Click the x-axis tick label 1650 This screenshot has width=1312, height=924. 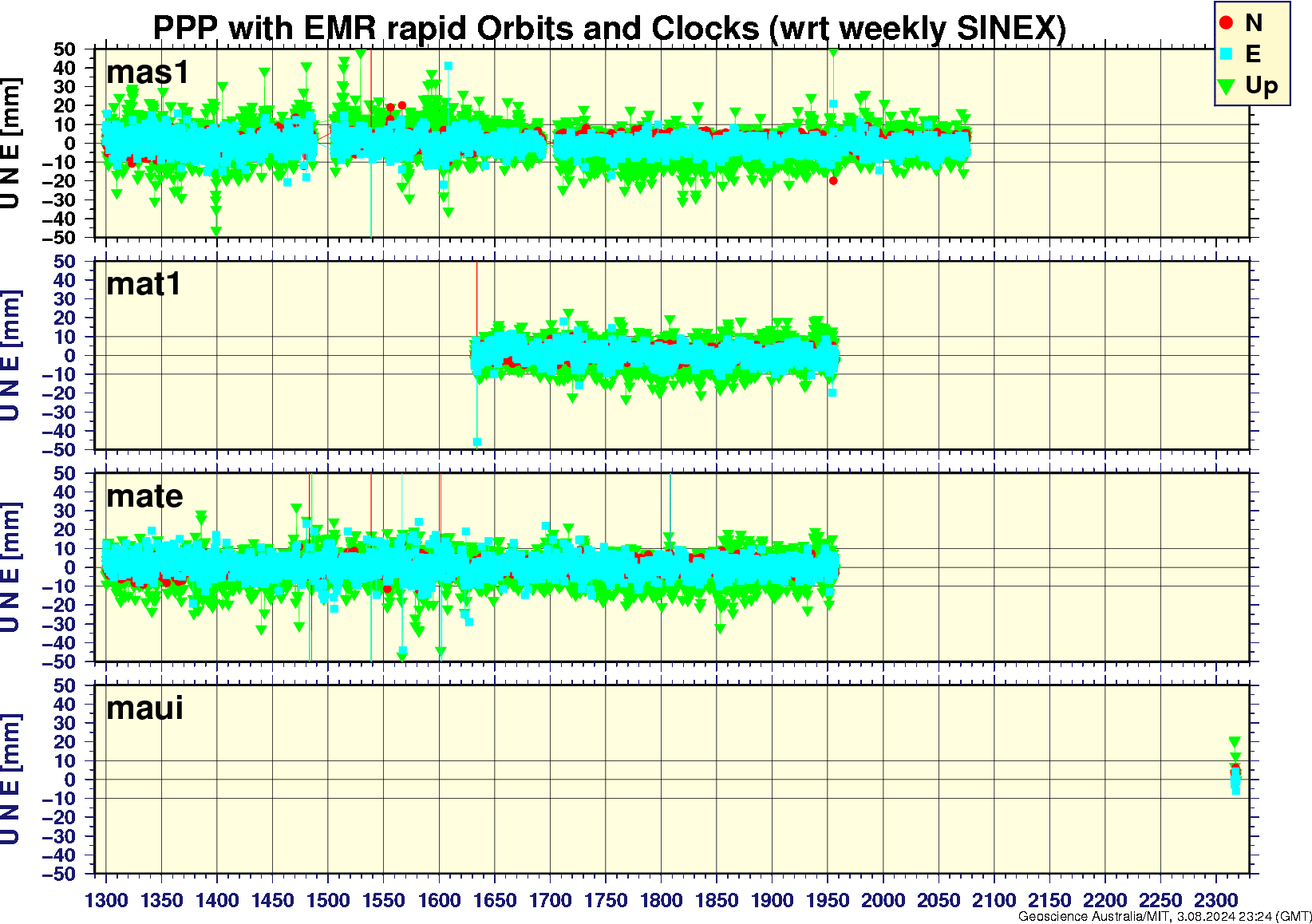click(x=495, y=900)
